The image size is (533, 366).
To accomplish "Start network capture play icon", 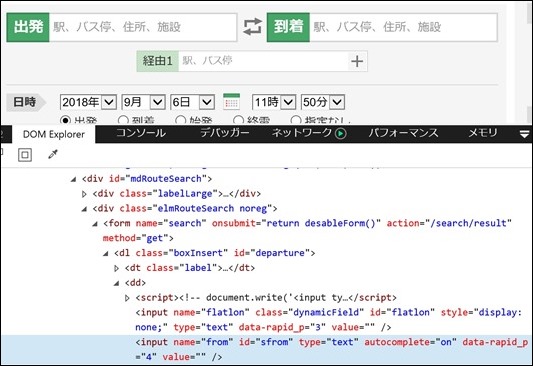I will coord(341,134).
